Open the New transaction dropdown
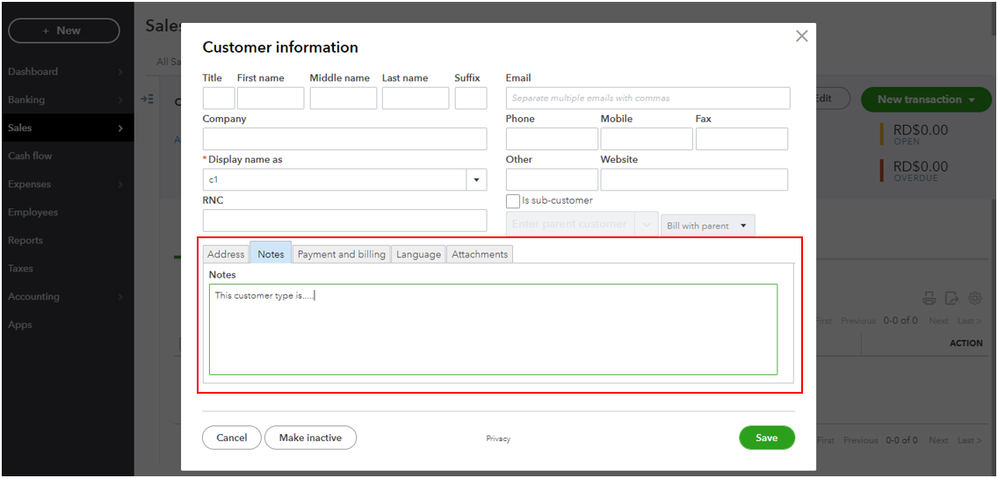This screenshot has width=998, height=479. [x=926, y=99]
